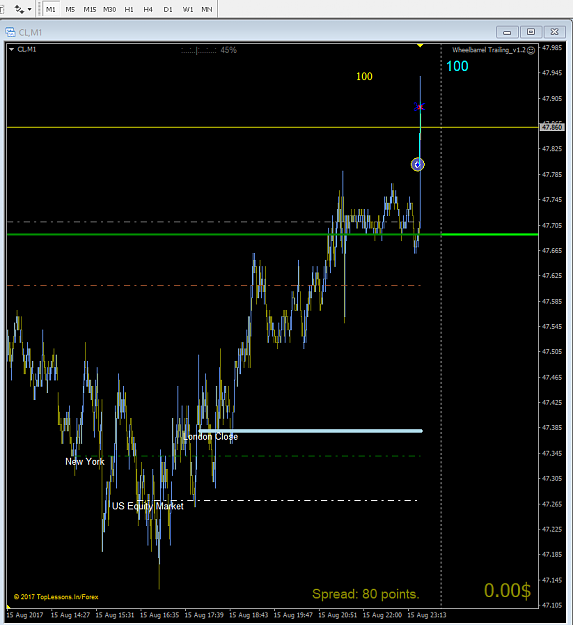Switch chart to M30 timeframe
Viewport: 573px width, 625px height.
[109, 9]
